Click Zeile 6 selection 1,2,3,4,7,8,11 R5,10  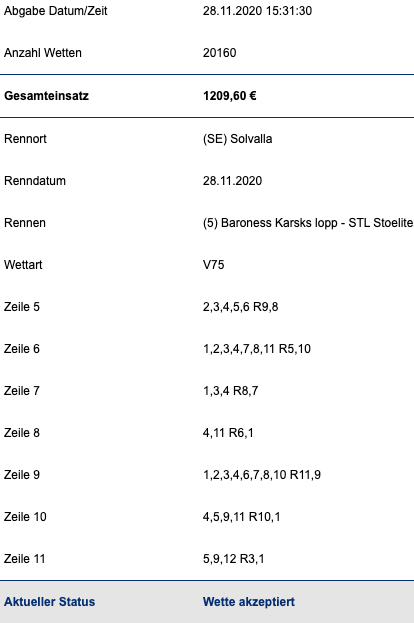click(257, 349)
